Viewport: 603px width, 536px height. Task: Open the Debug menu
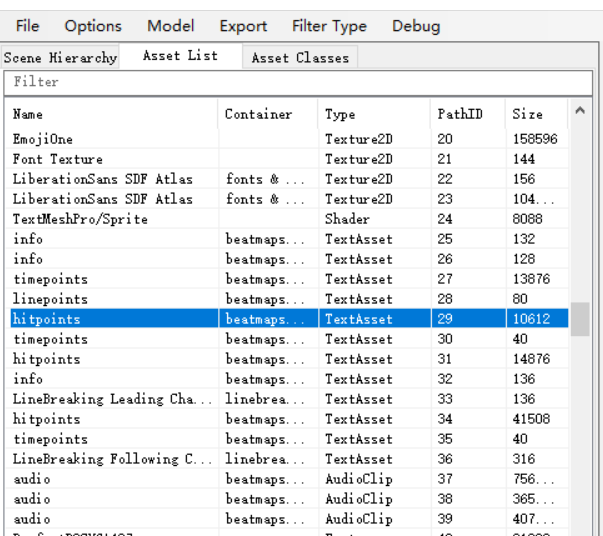click(415, 26)
